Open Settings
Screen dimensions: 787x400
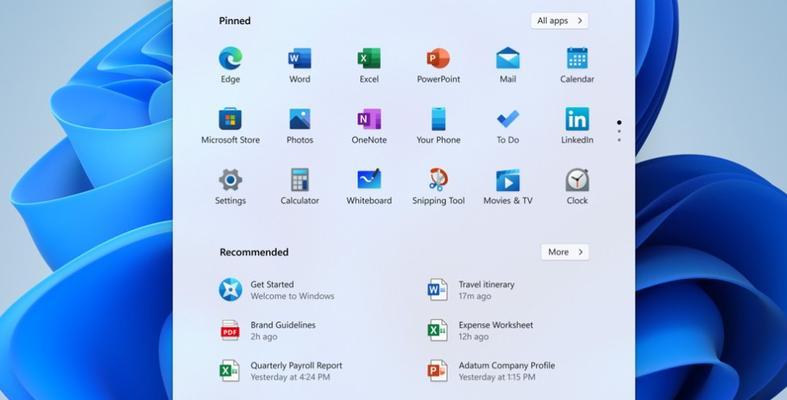tap(230, 187)
